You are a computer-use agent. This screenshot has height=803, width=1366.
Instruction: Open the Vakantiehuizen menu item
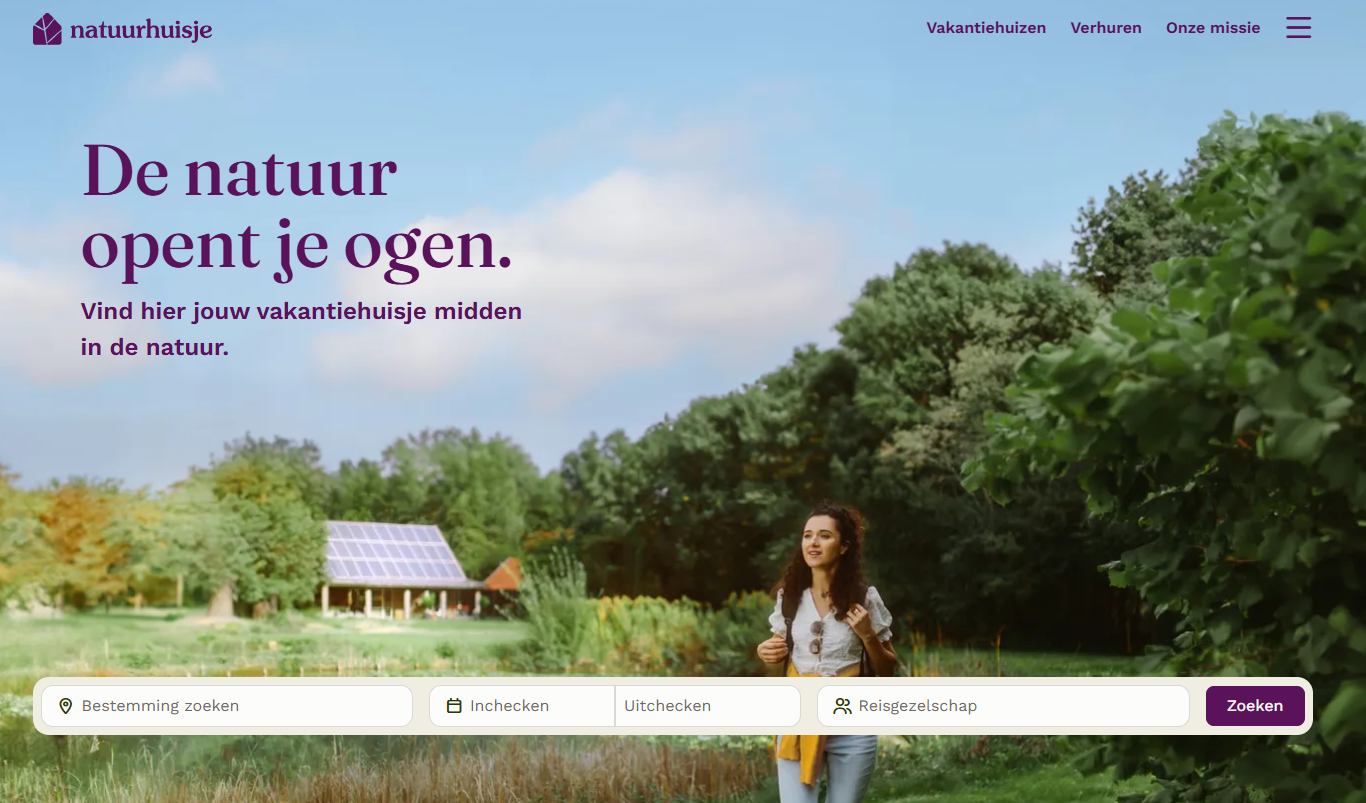coord(986,28)
